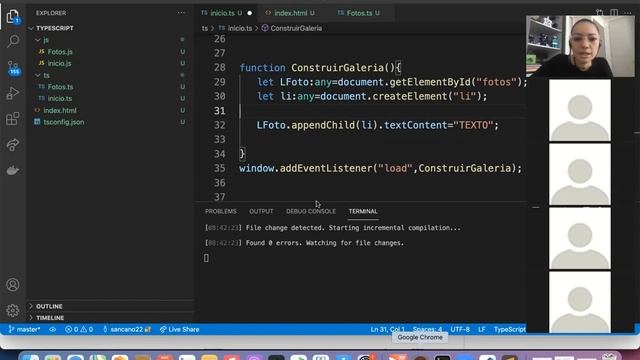
Task: Show errors and warnings count
Action: (79, 329)
